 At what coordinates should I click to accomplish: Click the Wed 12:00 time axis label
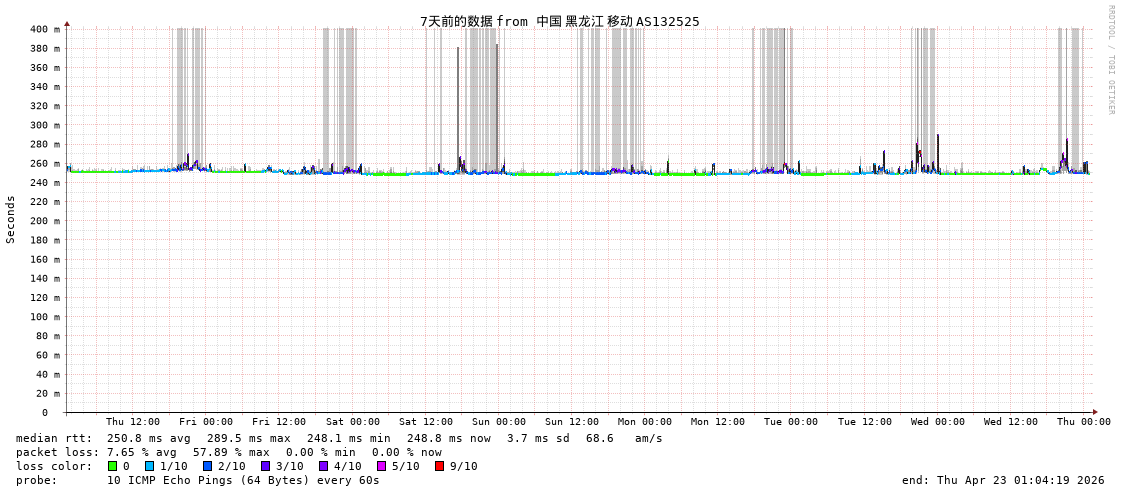pos(1011,422)
